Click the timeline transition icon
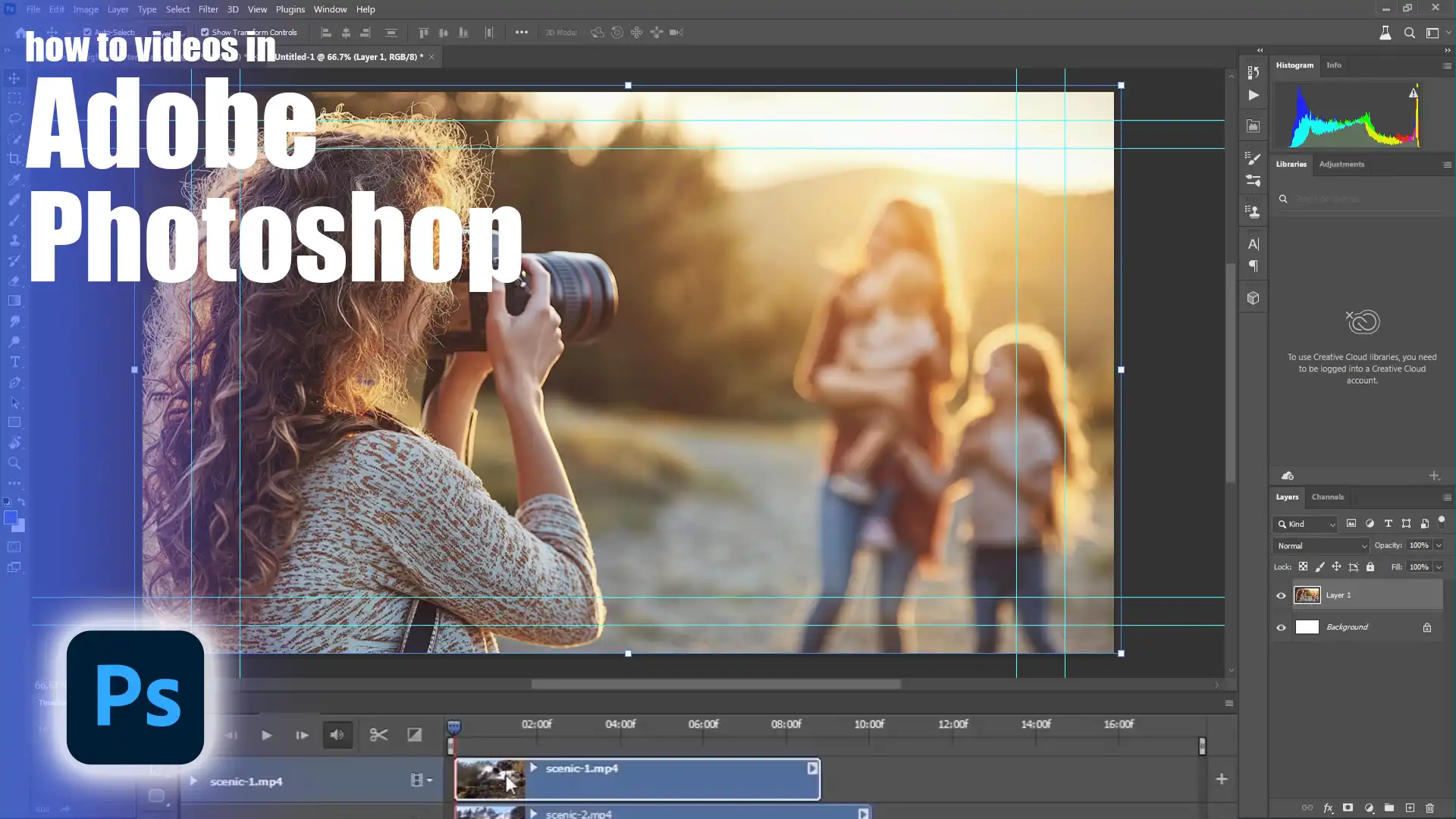This screenshot has height=819, width=1456. [414, 735]
